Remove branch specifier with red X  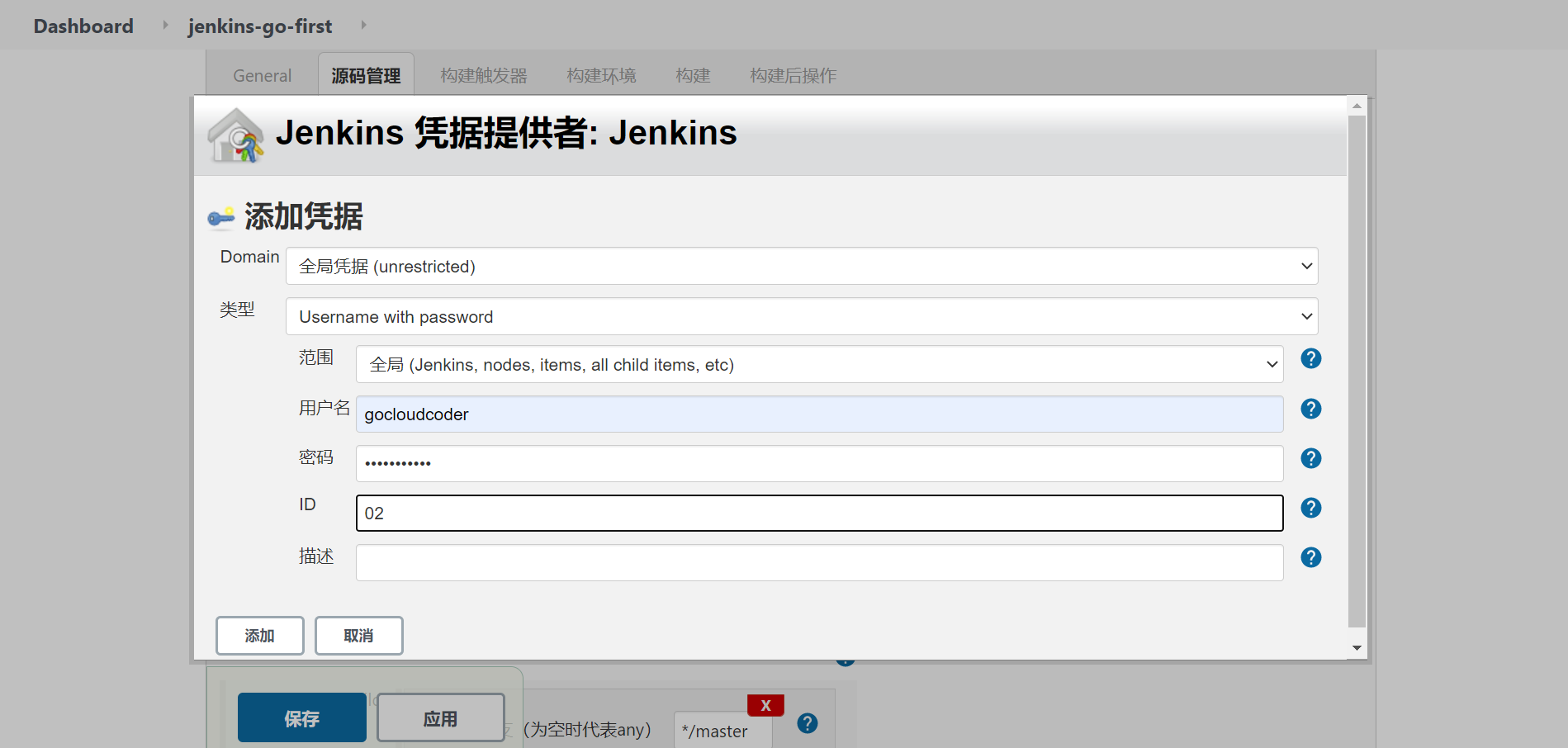765,705
